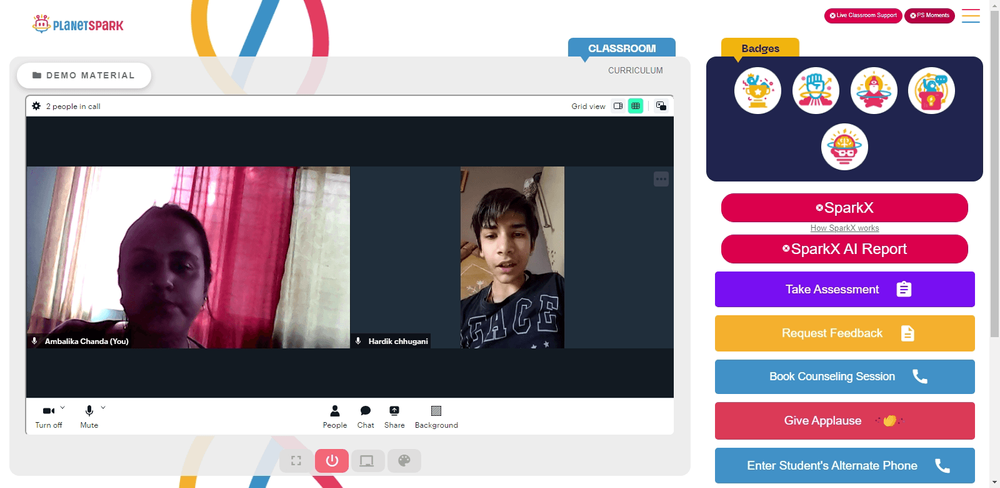
Task: Open Demo Material folder
Action: point(84,75)
